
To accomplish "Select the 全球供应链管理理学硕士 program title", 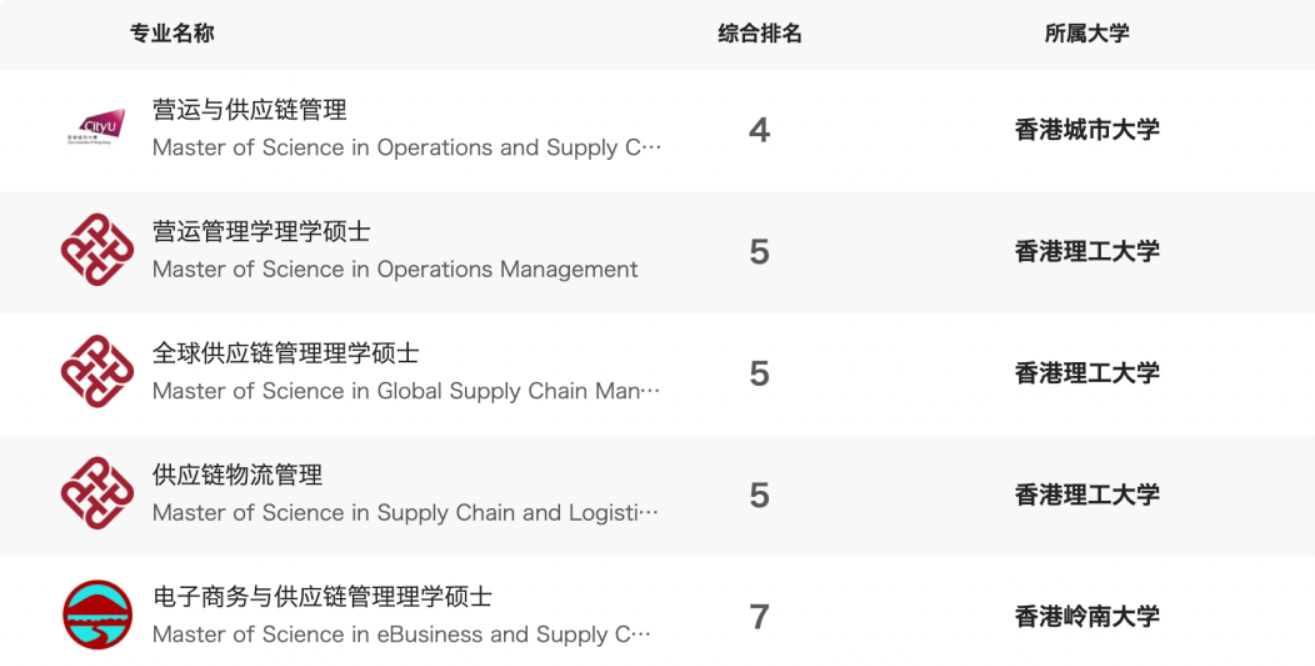I will (x=286, y=353).
